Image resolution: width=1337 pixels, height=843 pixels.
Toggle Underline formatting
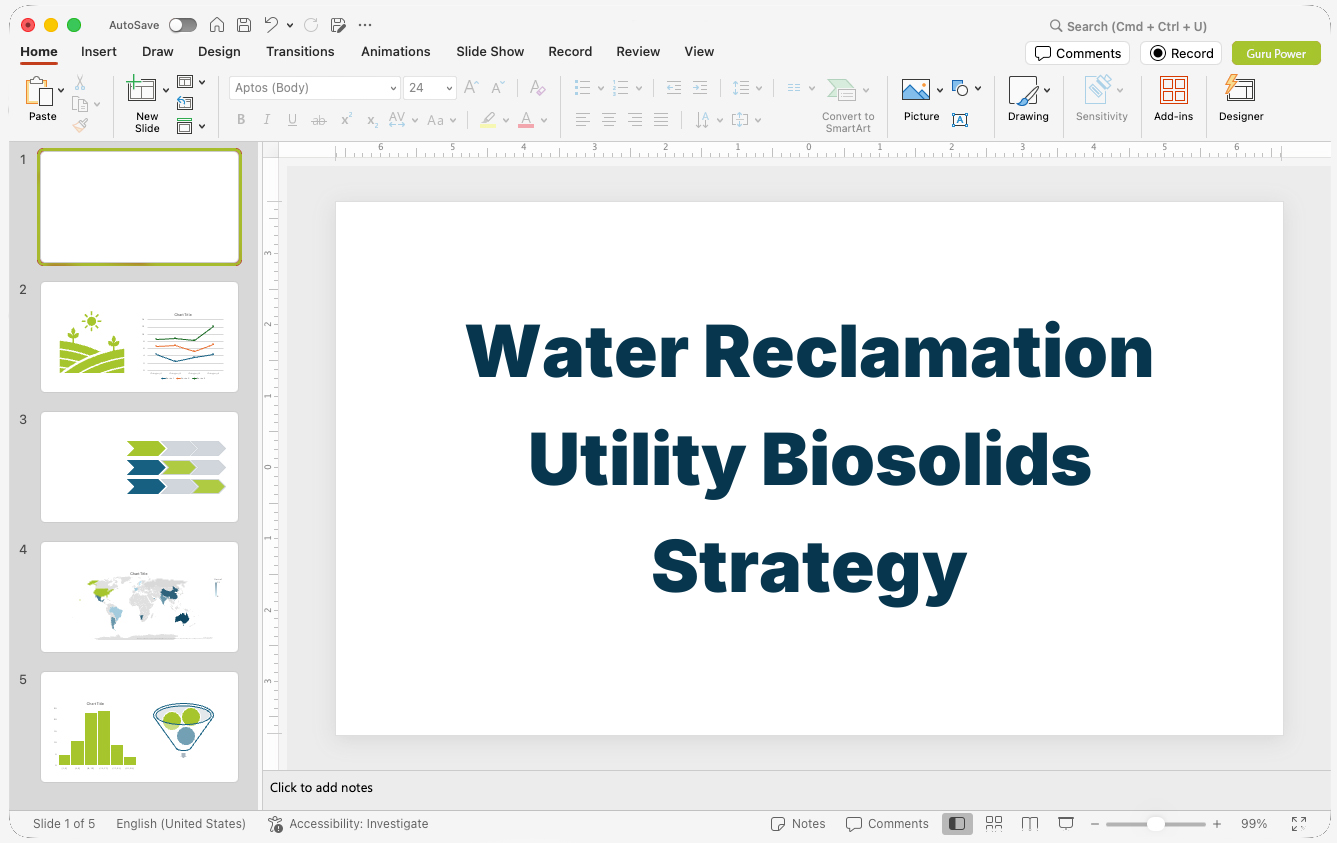pyautogui.click(x=292, y=120)
